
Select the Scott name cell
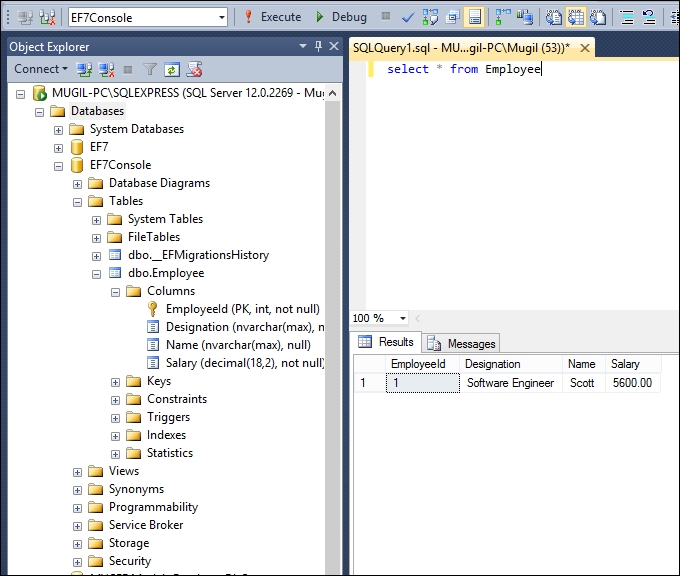[x=584, y=383]
